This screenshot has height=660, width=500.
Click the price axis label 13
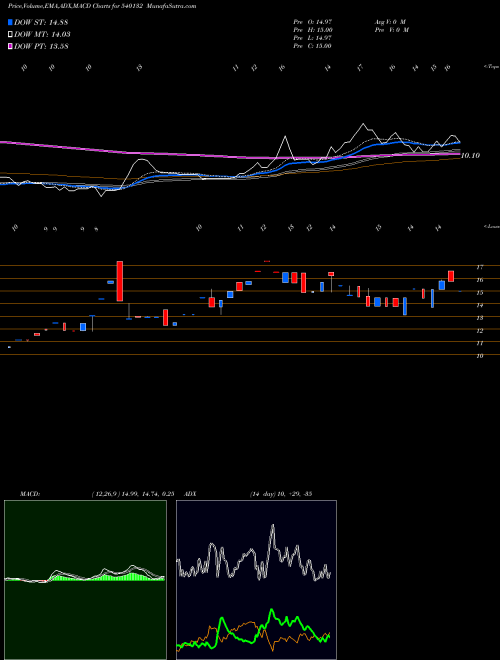pyautogui.click(x=479, y=318)
